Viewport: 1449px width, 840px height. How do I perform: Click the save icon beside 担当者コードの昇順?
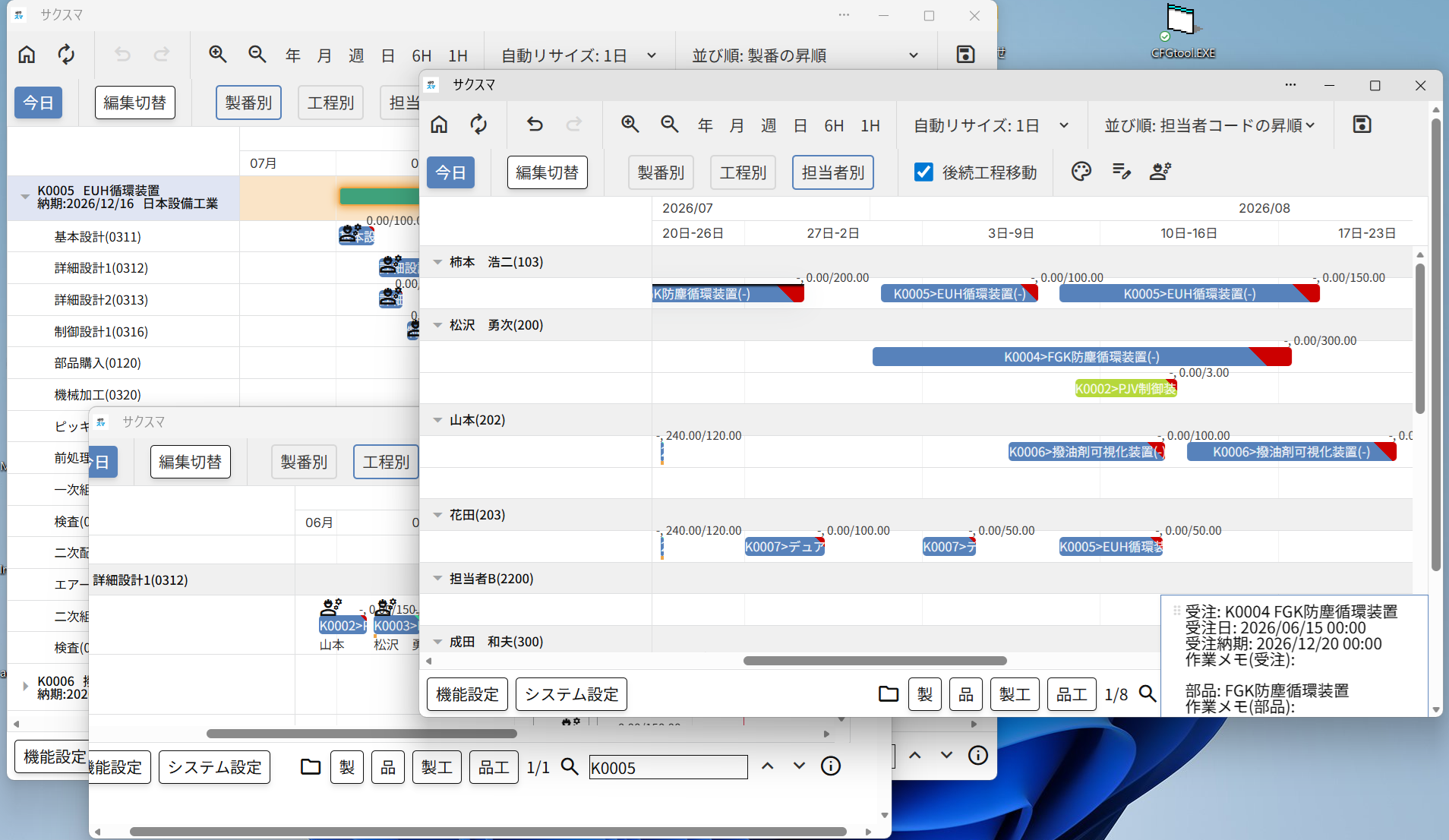(1362, 125)
